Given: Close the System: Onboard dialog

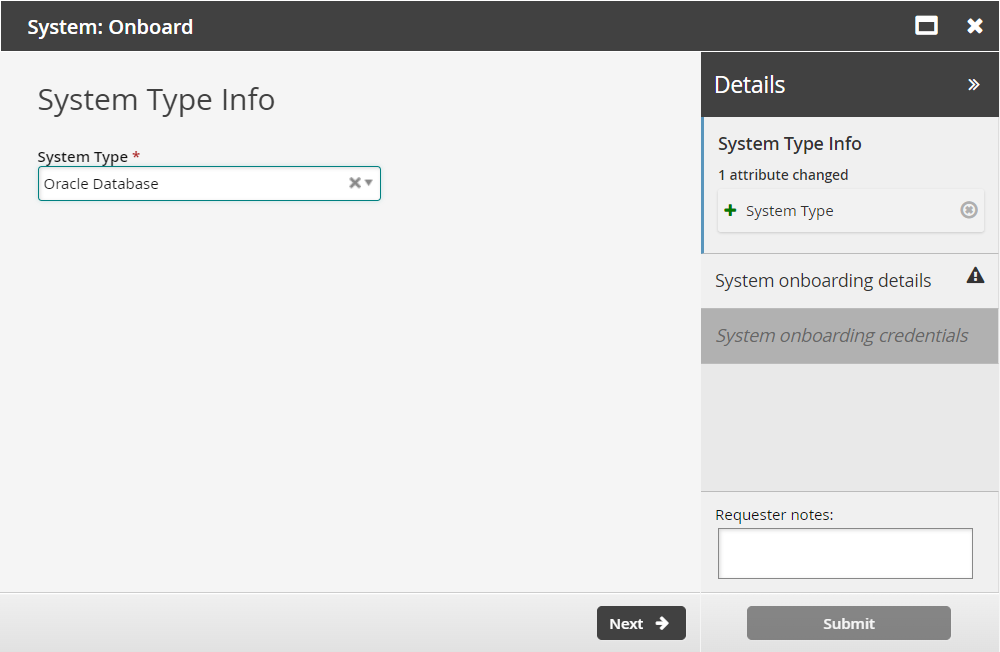Looking at the screenshot, I should [975, 26].
